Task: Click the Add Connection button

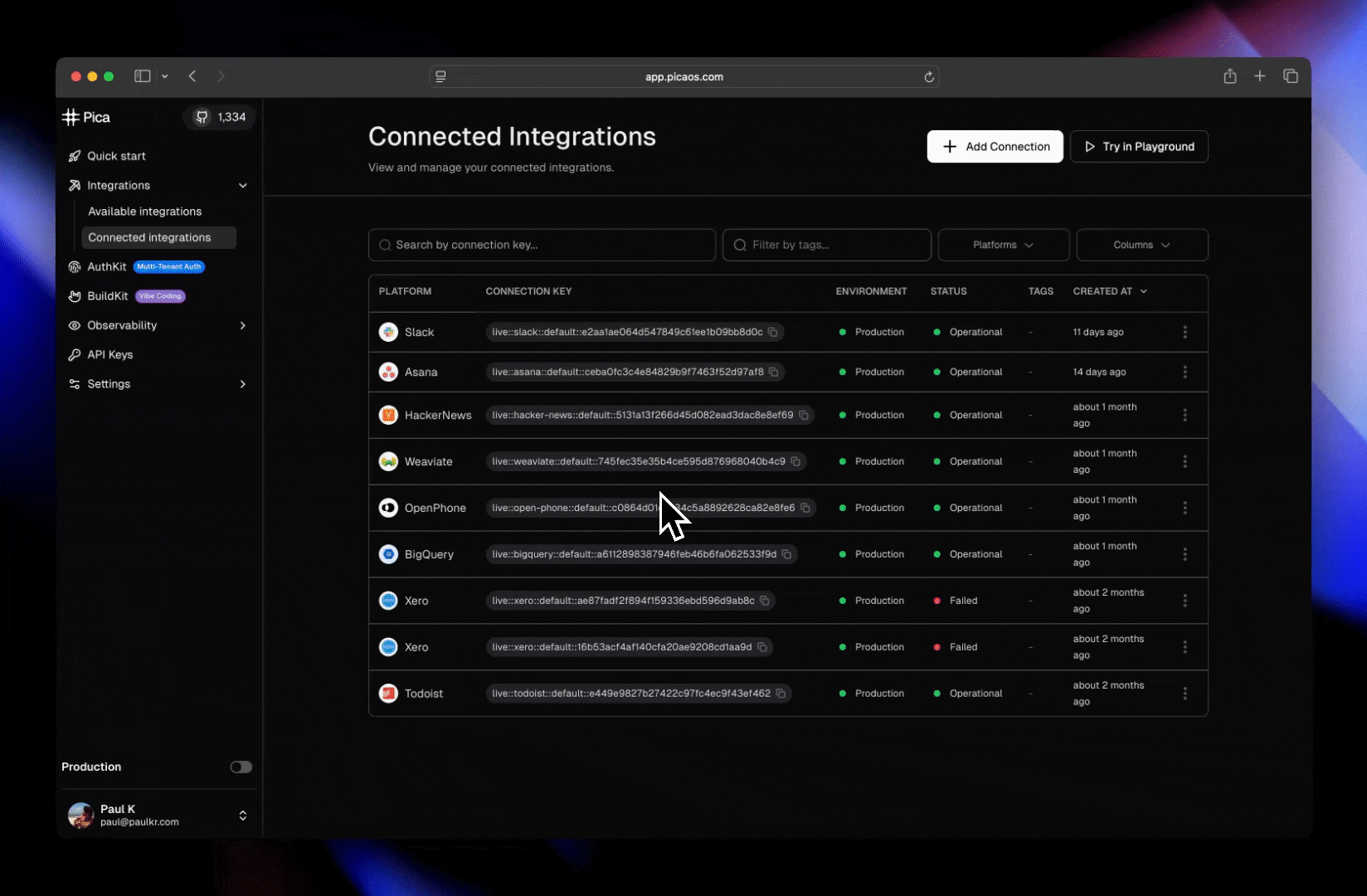Action: click(995, 147)
